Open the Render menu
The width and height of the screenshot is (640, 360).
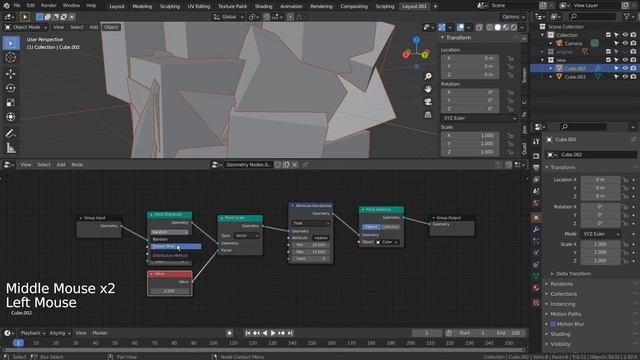tap(49, 5)
